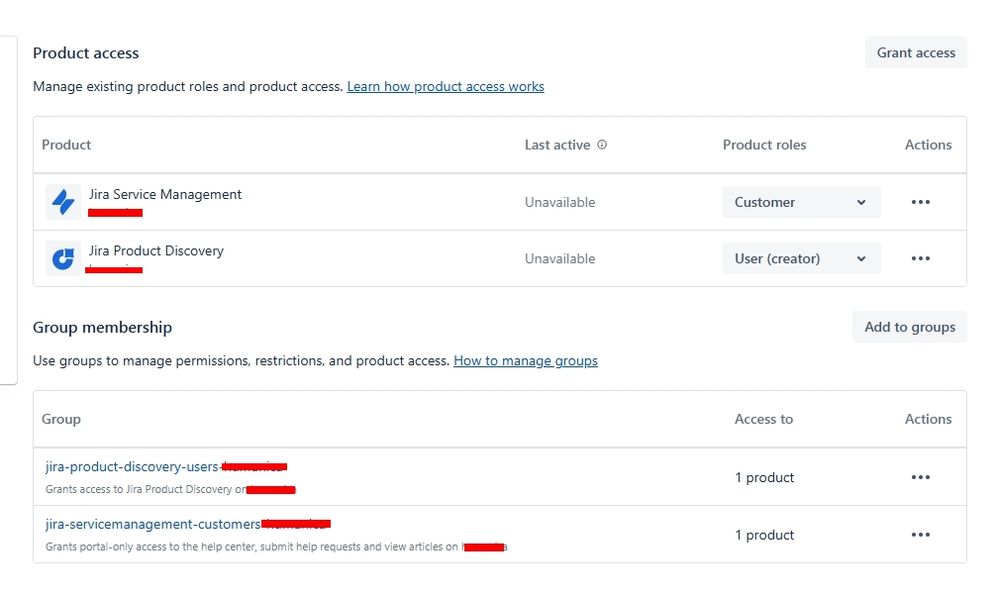Click the Product column header
The height and width of the screenshot is (593, 999).
coord(66,145)
